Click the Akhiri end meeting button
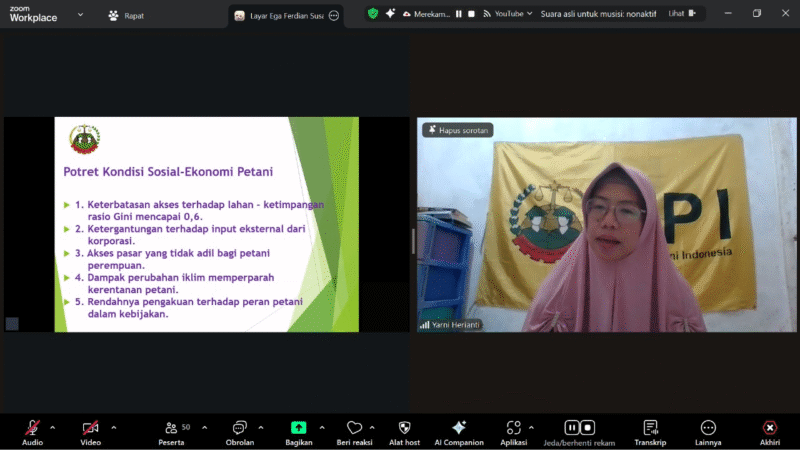800x450 pixels. pyautogui.click(x=769, y=428)
